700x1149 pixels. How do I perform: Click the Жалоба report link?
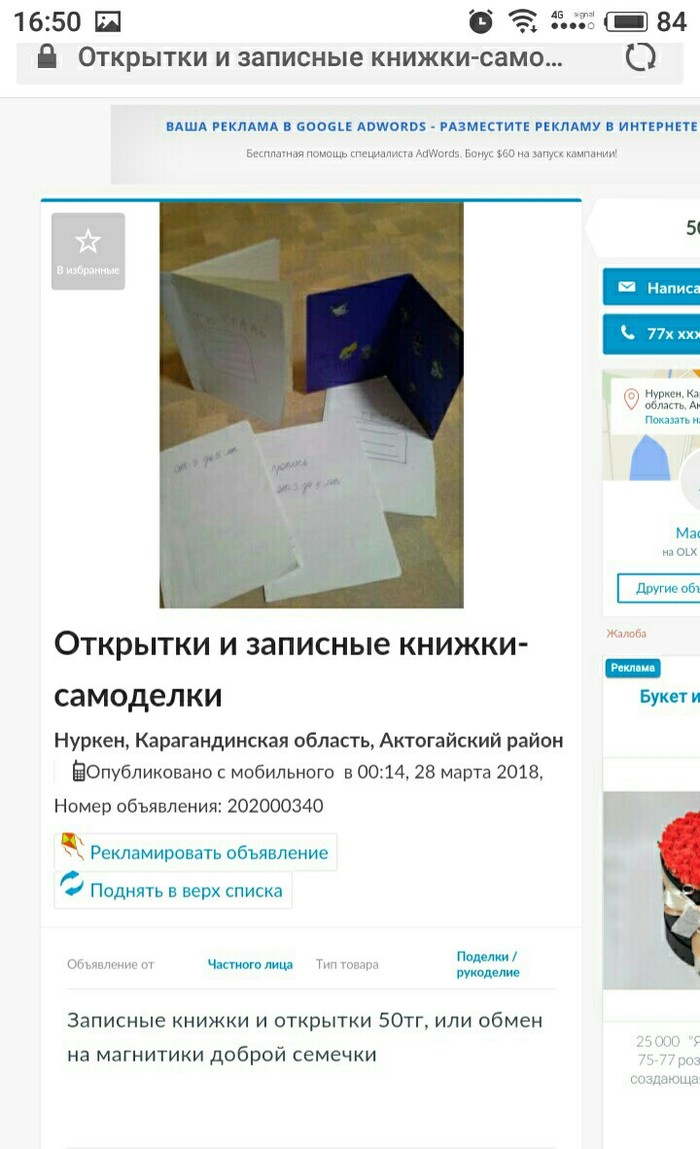pyautogui.click(x=626, y=633)
